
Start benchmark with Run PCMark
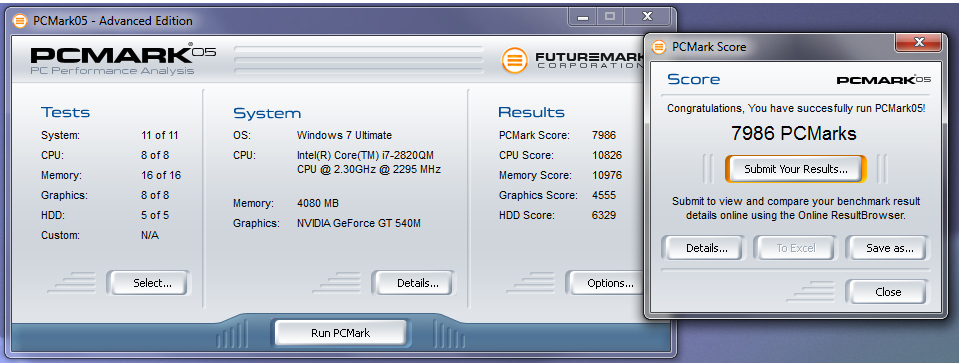[340, 333]
